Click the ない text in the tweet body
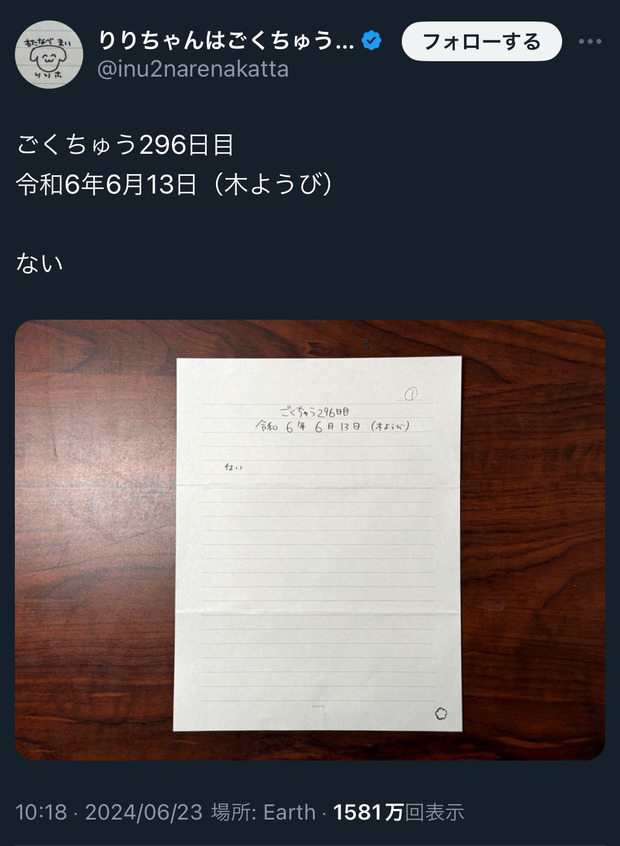This screenshot has height=846, width=620. 39,263
